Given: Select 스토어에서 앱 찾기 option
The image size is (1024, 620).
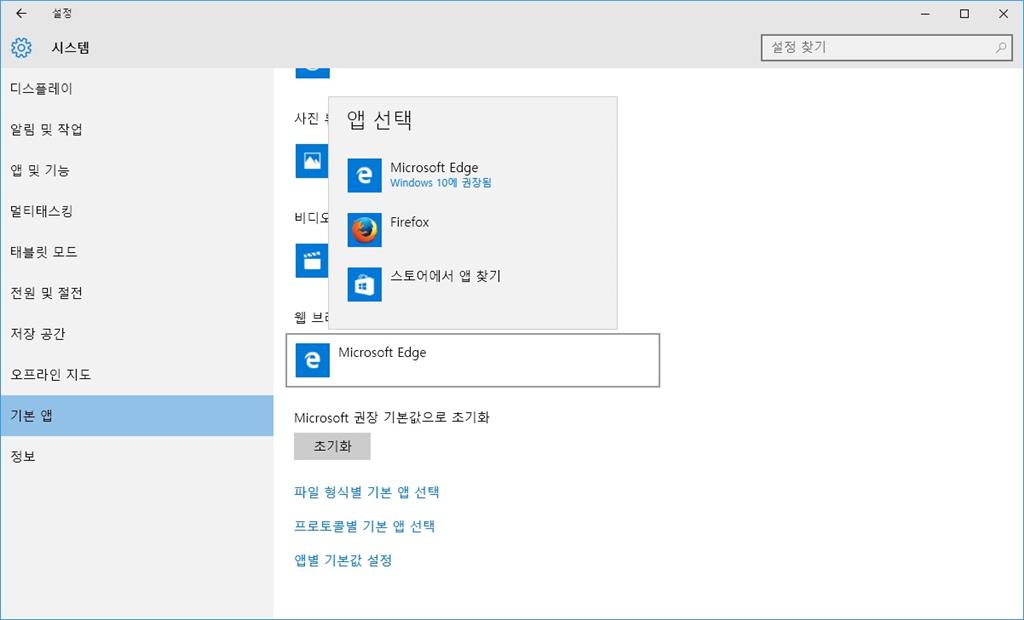Looking at the screenshot, I should pos(445,276).
